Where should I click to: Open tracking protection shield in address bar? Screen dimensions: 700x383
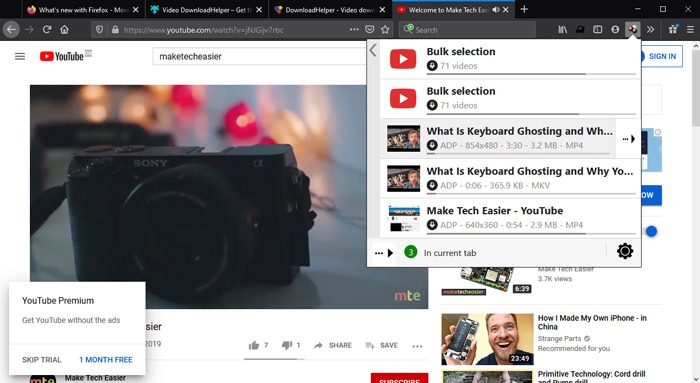pos(99,30)
